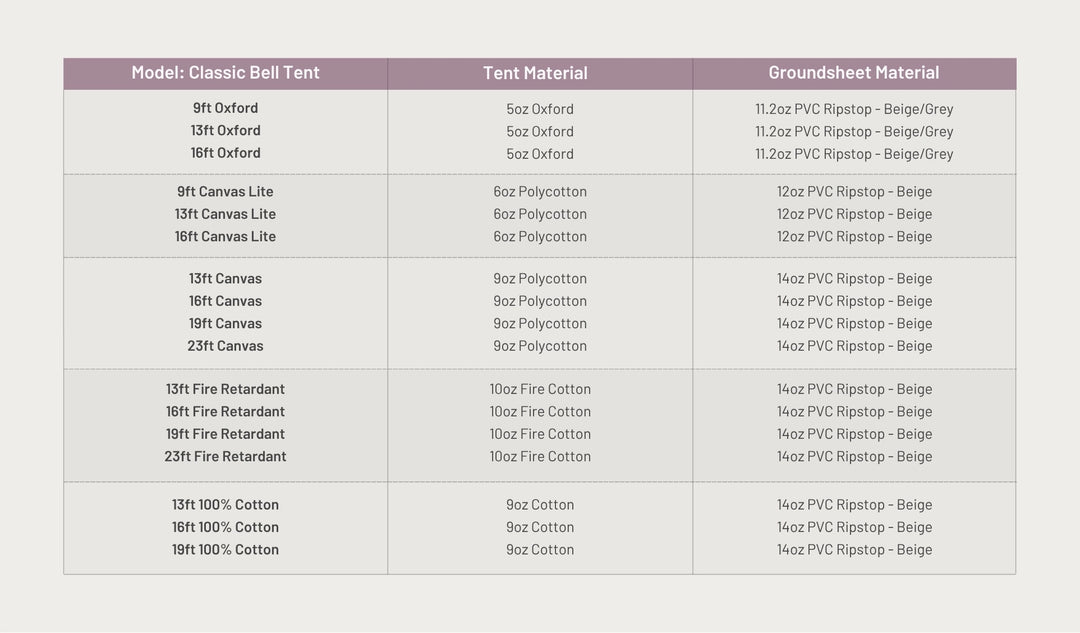The width and height of the screenshot is (1080, 633).
Task: Select the "9ft Oxford" model cell
Action: [225, 108]
